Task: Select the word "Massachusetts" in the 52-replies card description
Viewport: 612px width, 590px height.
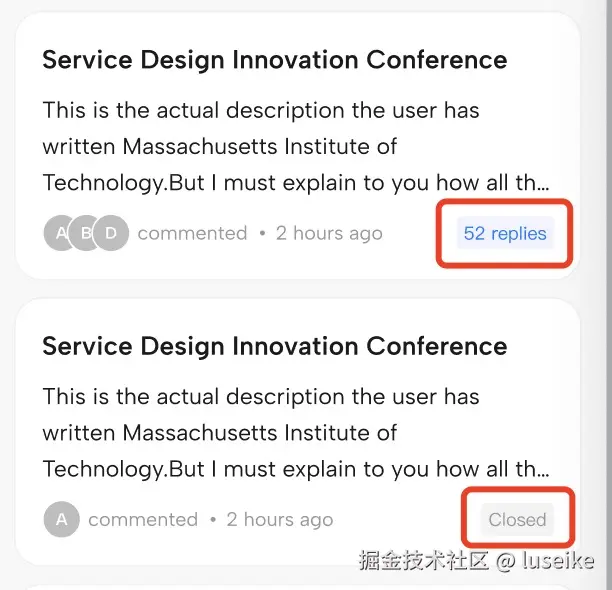Action: click(194, 147)
